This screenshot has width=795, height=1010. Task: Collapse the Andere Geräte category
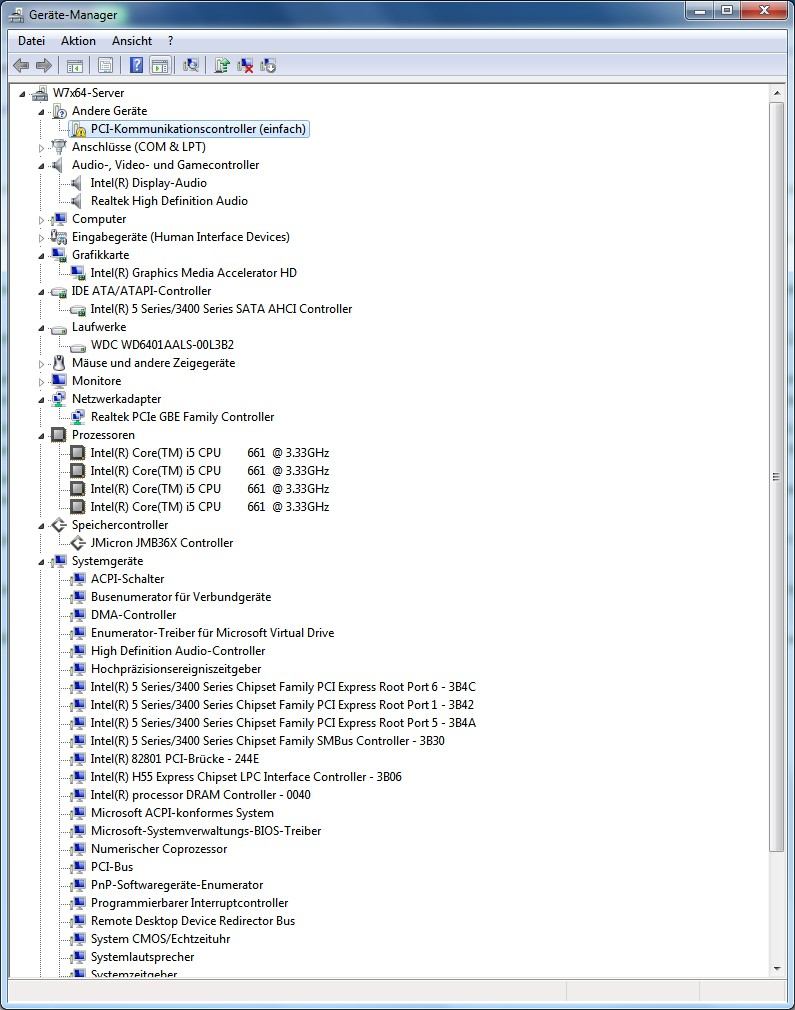point(42,112)
